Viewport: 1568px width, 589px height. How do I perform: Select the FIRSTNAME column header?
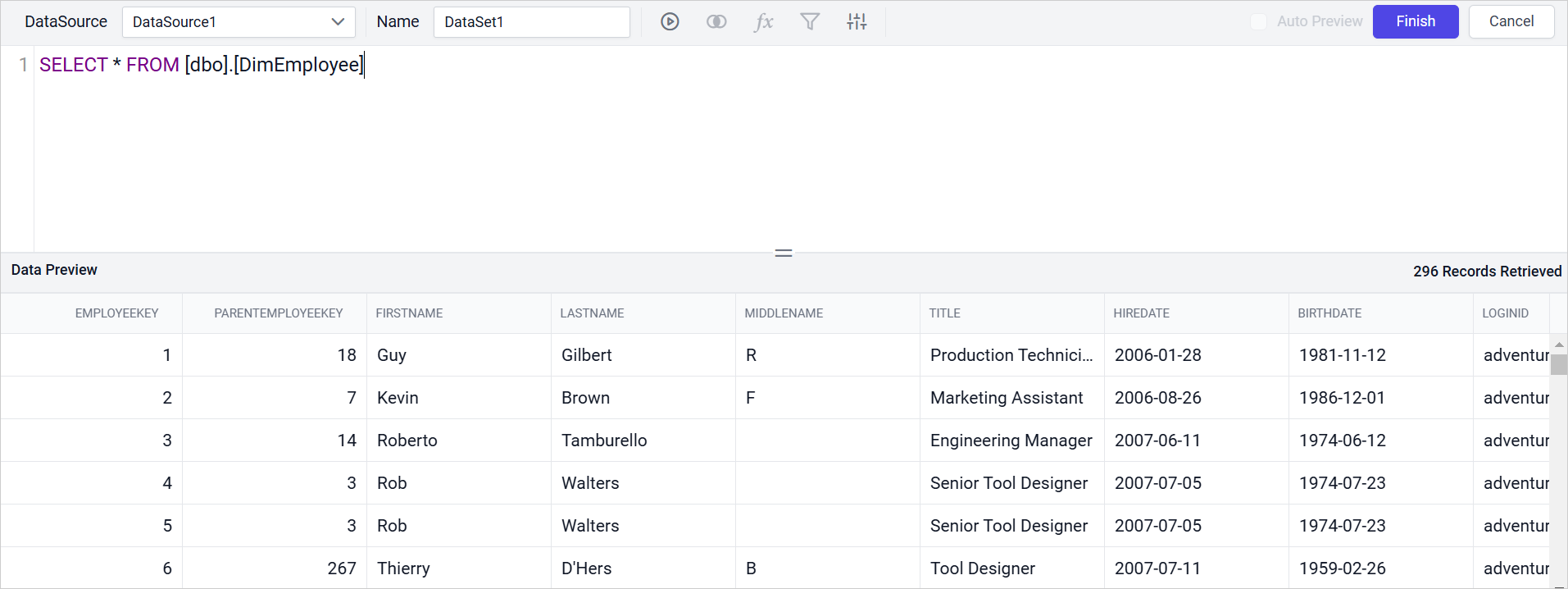pyautogui.click(x=409, y=313)
